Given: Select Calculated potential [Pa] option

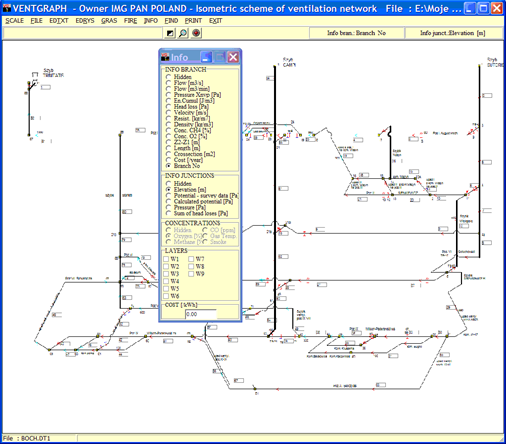Looking at the screenshot, I should click(168, 202).
